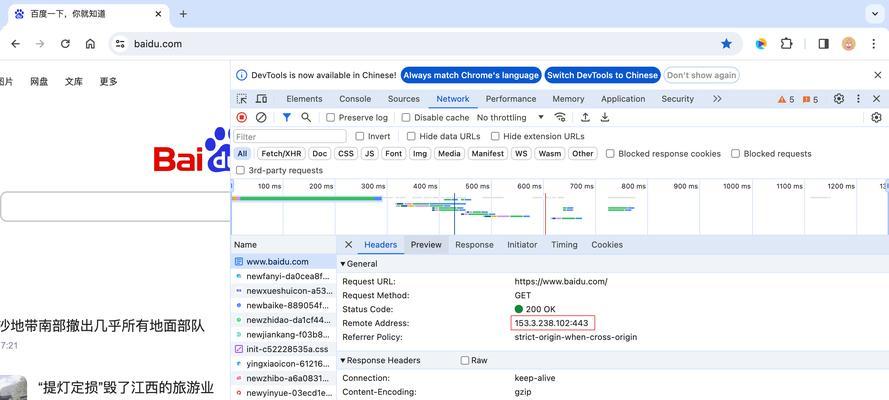Close the request details pane
889x400 pixels.
[x=349, y=245]
